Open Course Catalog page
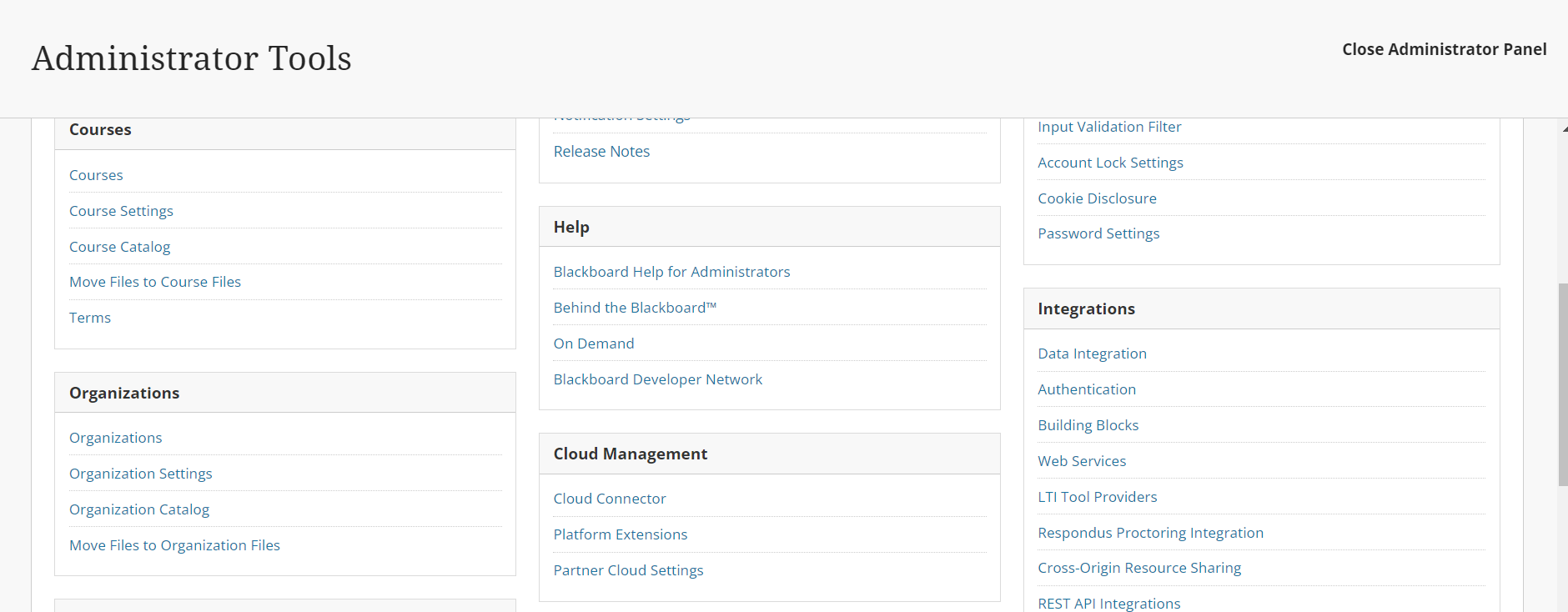The image size is (1568, 612). tap(119, 247)
